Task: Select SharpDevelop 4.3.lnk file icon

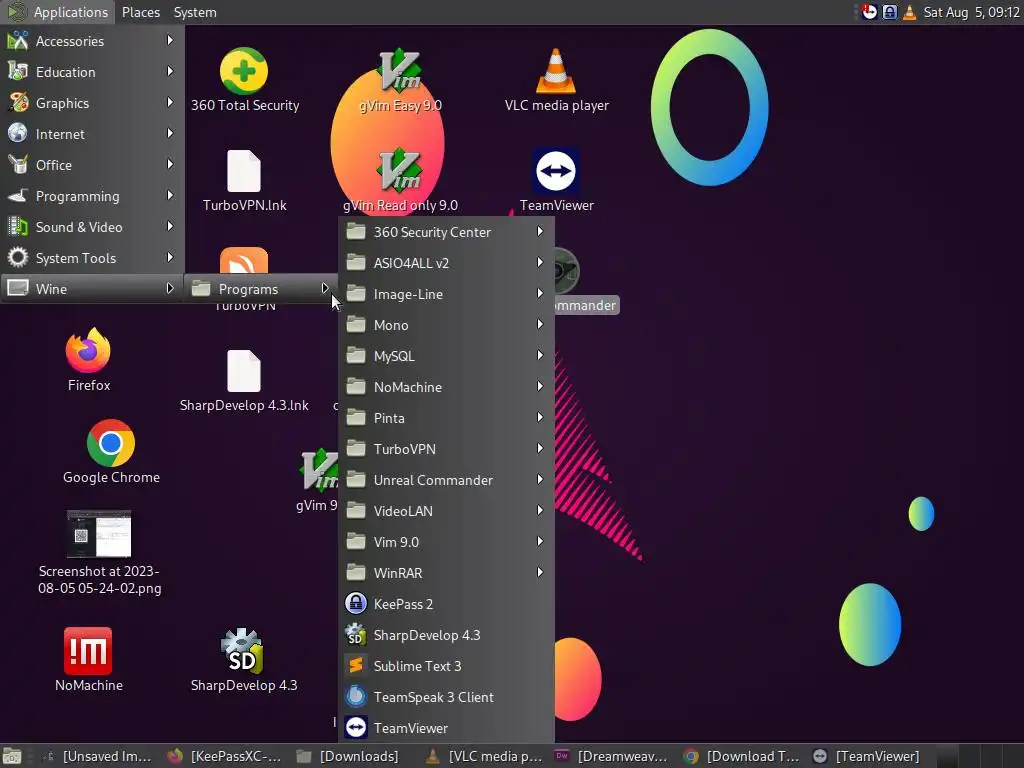Action: click(244, 381)
